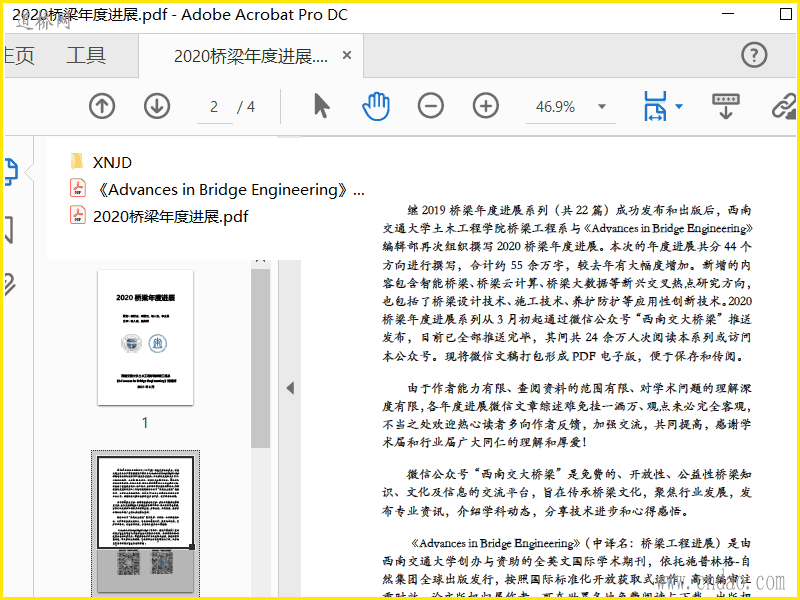The width and height of the screenshot is (800, 600).
Task: Open the attachments paperclip sidebar icon
Action: pyautogui.click(x=9, y=285)
